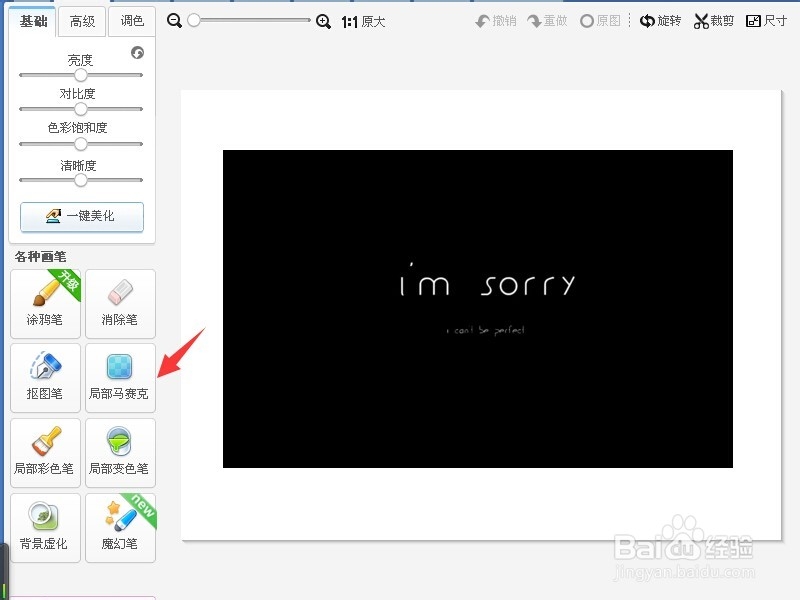Click the 撤销 undo button
800x600 pixels.
pyautogui.click(x=496, y=21)
